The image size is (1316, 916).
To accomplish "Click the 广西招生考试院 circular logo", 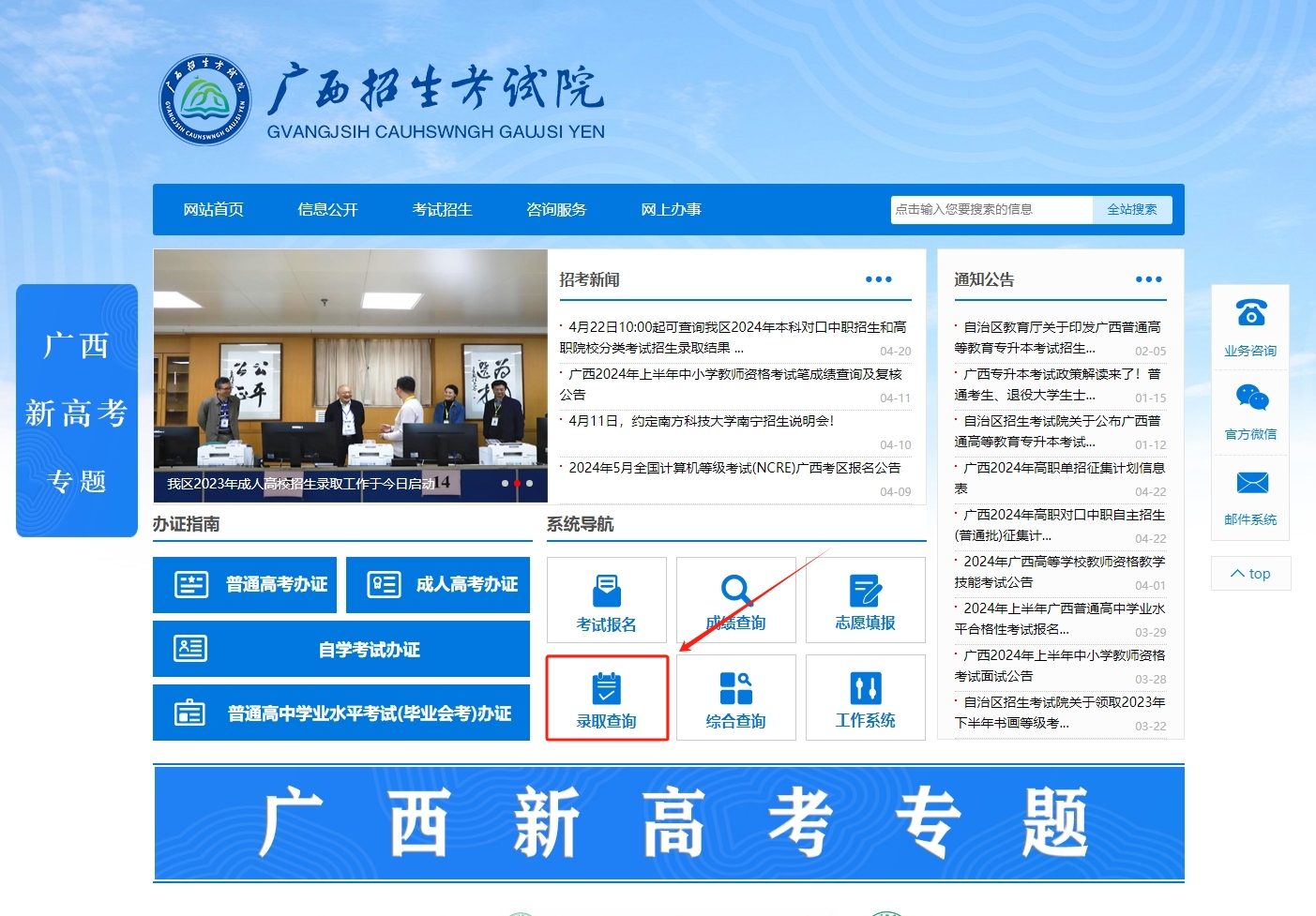I will point(205,99).
